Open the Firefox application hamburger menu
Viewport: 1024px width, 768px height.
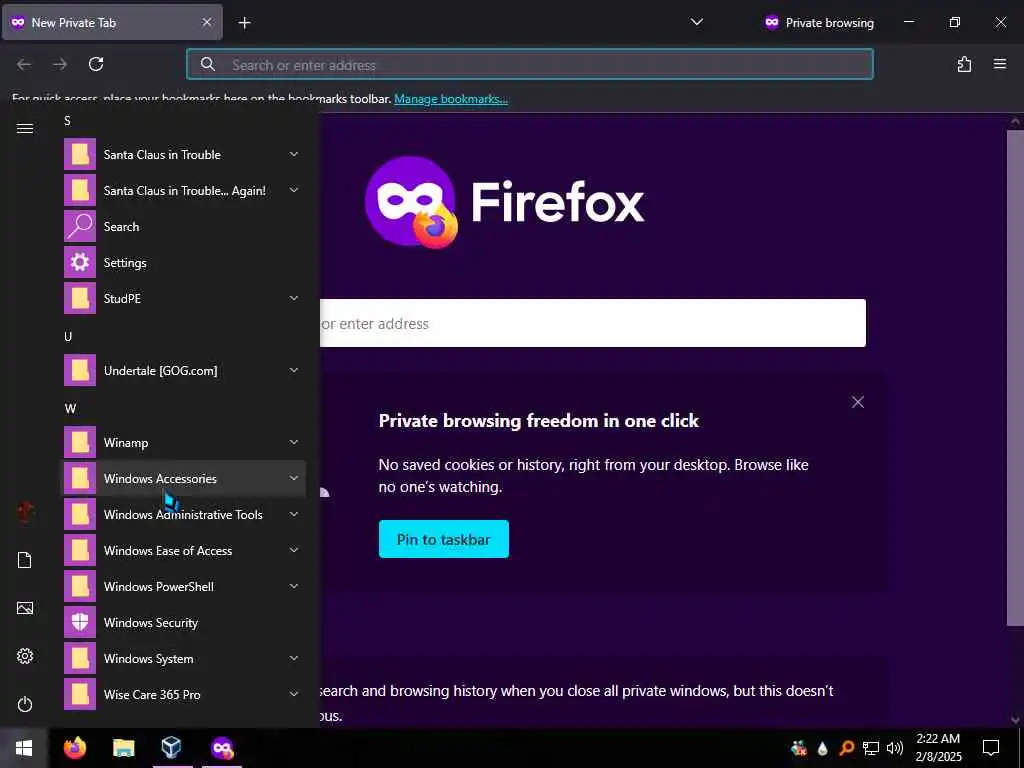click(1000, 64)
